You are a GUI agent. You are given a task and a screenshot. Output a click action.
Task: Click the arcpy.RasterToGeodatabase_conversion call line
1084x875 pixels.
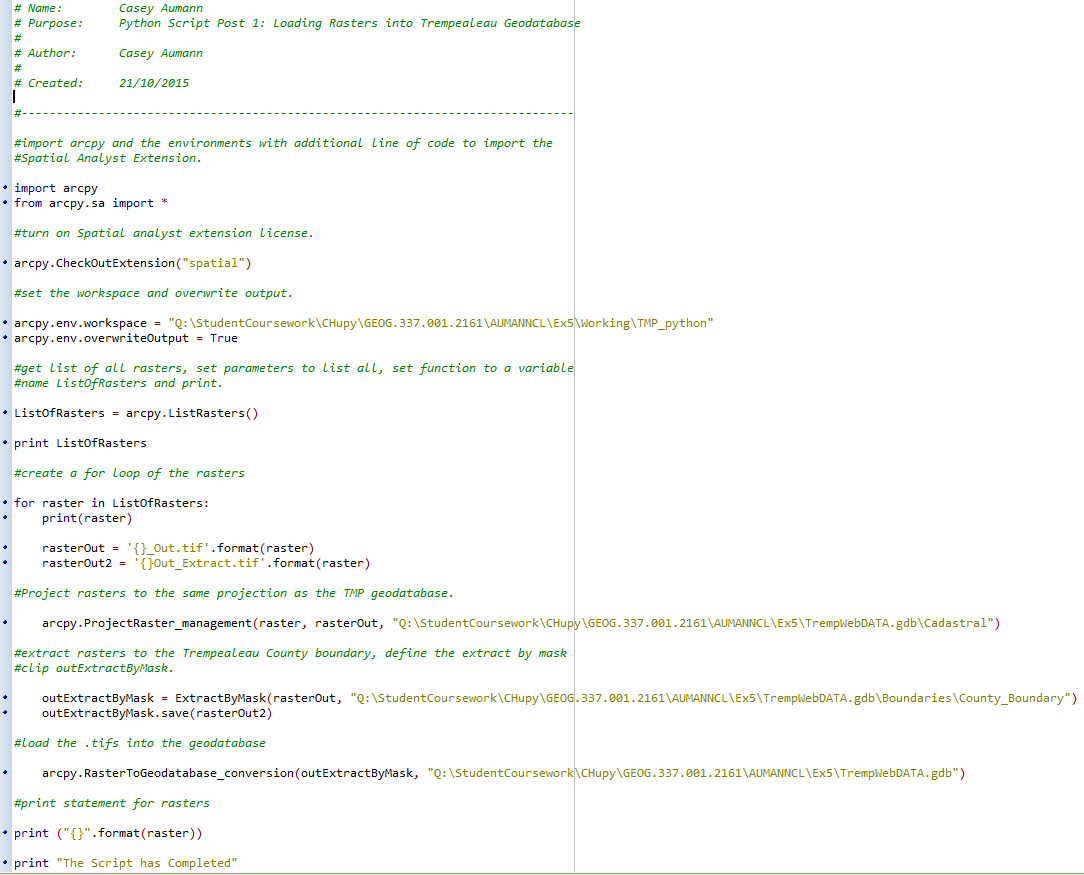click(x=503, y=773)
